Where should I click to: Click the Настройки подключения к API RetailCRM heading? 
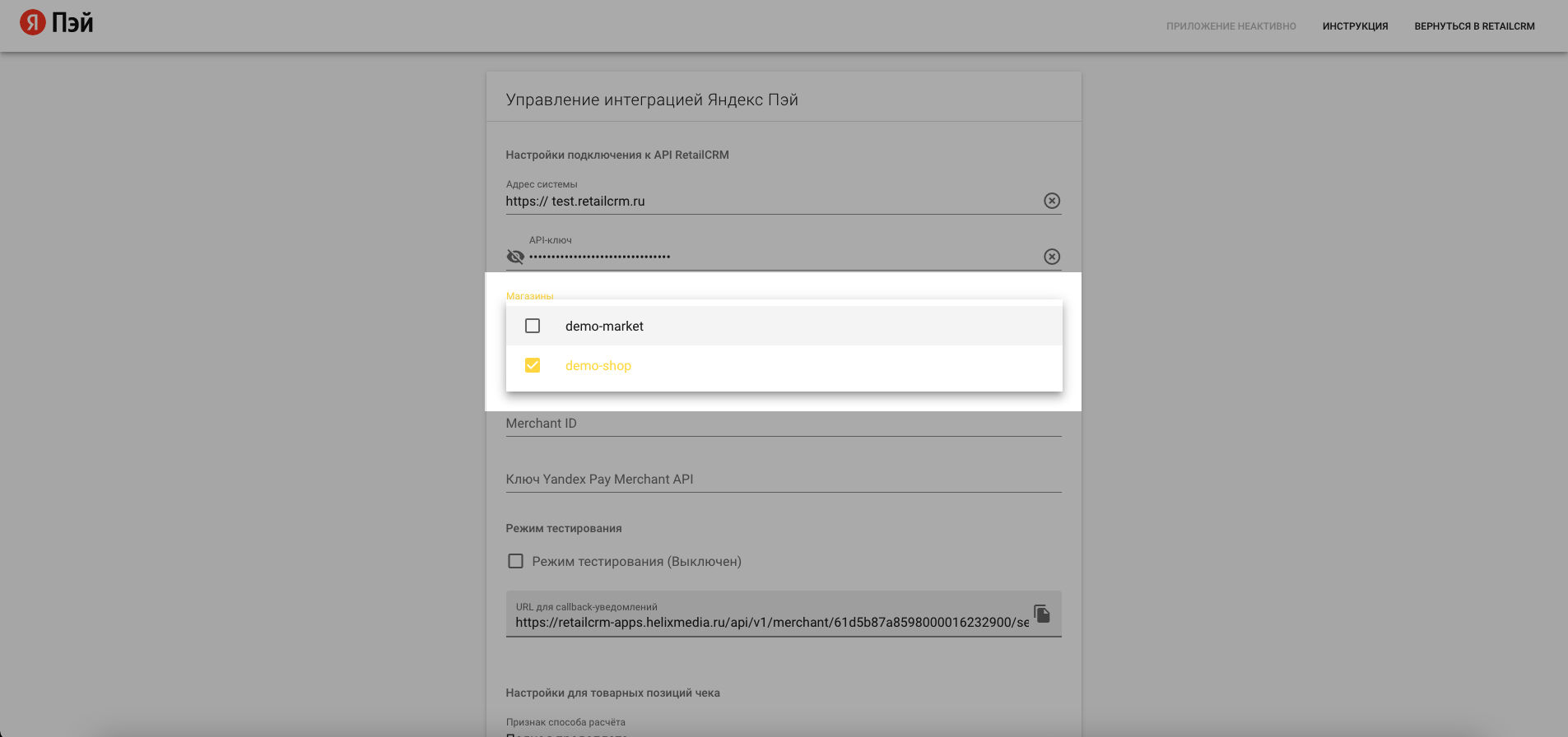pos(617,155)
